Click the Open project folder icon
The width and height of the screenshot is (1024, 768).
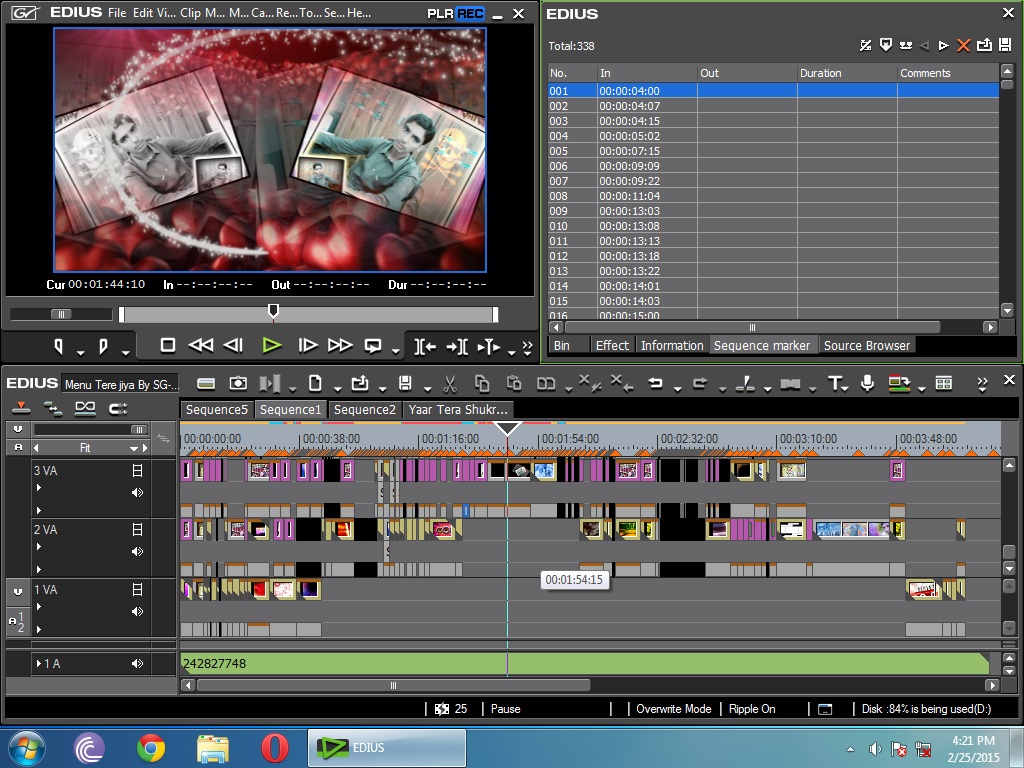pyautogui.click(x=360, y=383)
